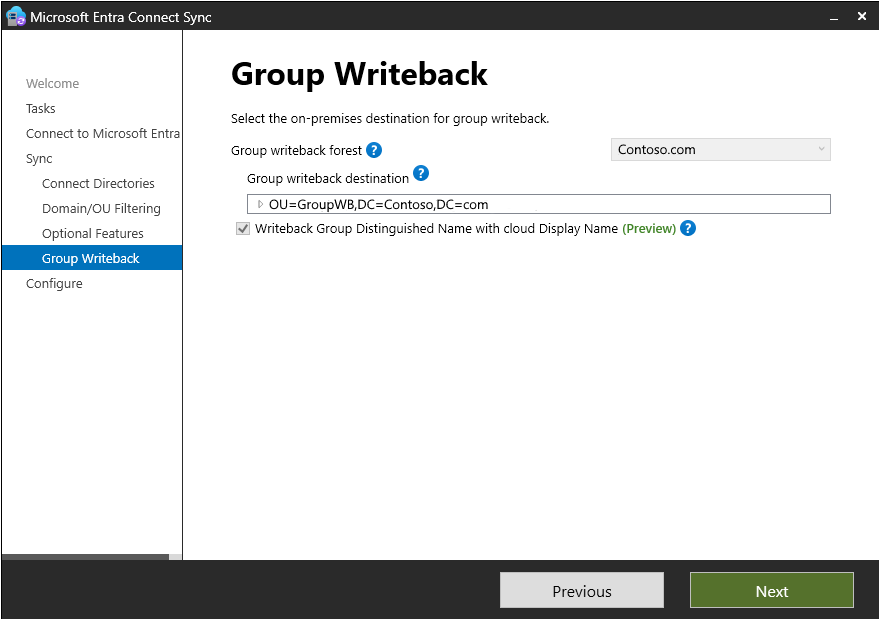Click the green (Preview) label
Screen dimensions: 879x619
point(649,229)
